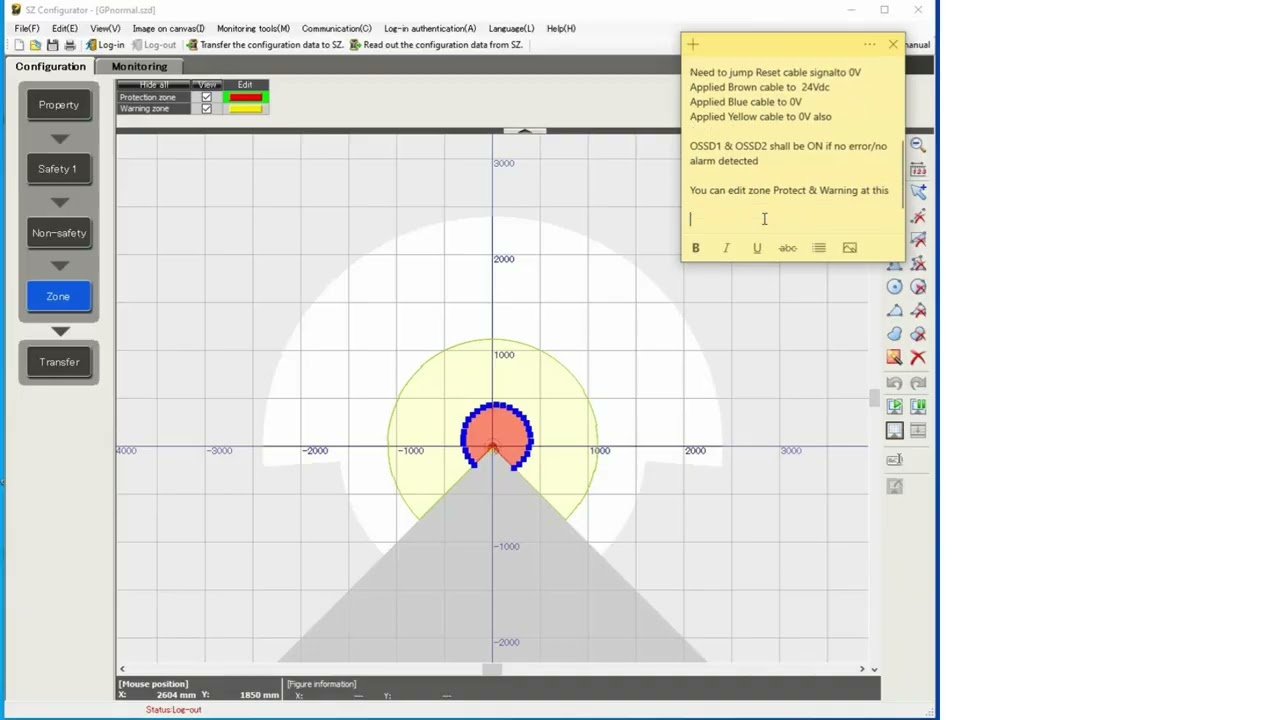
Task: Click the numeric input icon below the magnifier
Action: coord(918,170)
